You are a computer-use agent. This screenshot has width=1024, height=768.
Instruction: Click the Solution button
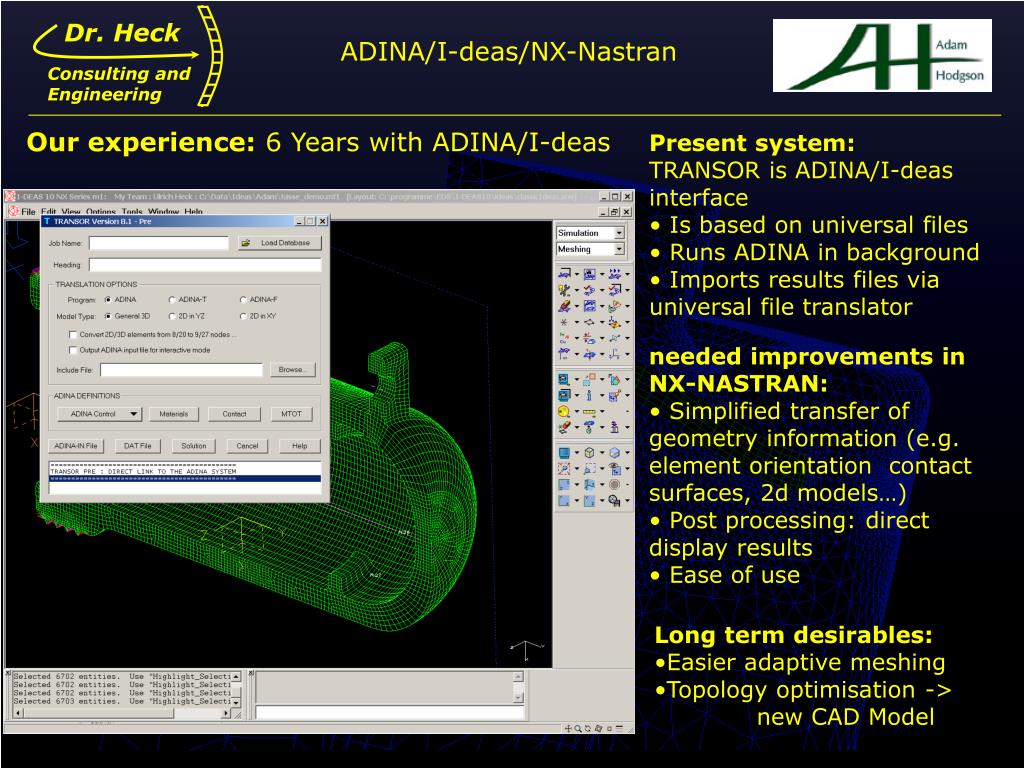coord(193,446)
